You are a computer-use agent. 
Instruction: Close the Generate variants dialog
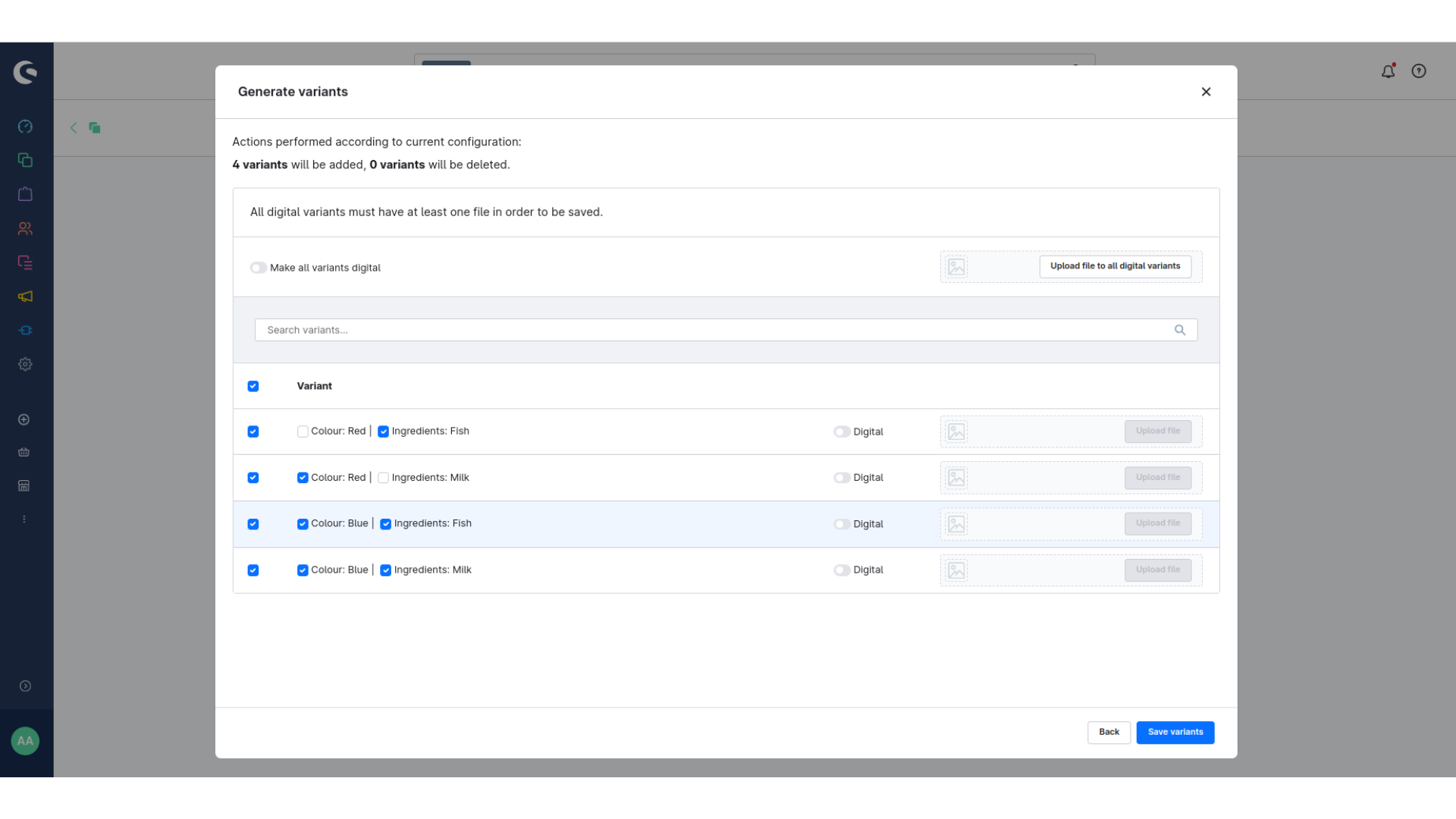[1206, 92]
